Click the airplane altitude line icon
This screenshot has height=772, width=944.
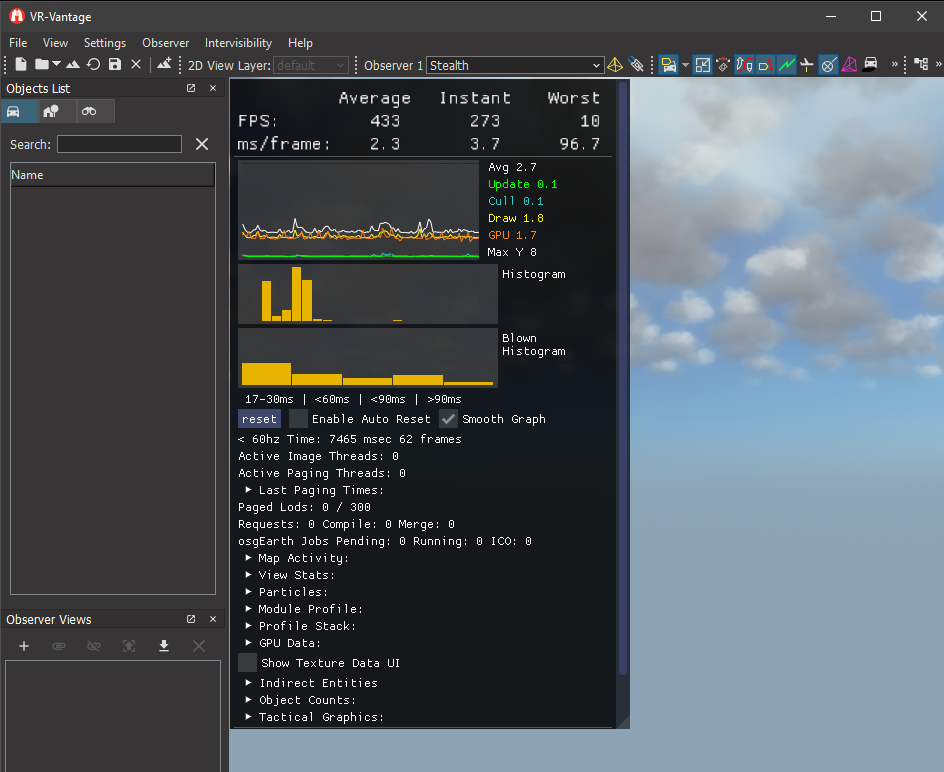tap(807, 64)
